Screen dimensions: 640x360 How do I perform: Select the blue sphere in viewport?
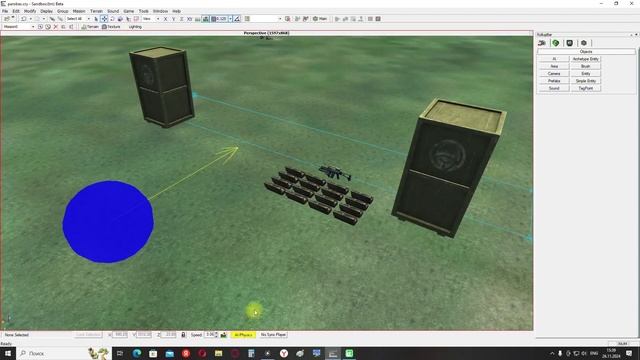tap(108, 222)
